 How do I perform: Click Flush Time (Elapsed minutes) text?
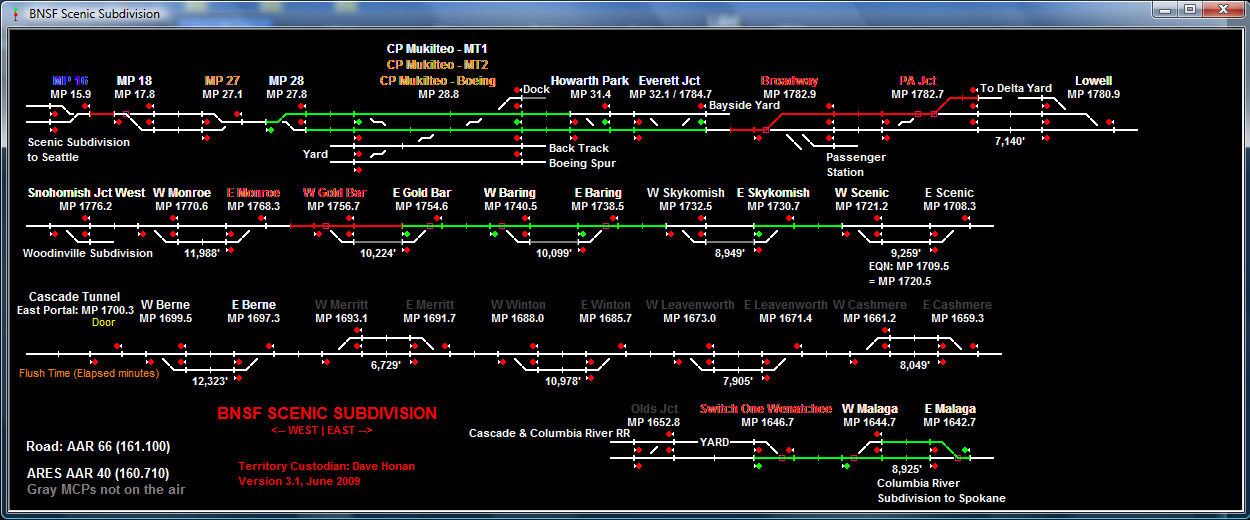click(89, 373)
